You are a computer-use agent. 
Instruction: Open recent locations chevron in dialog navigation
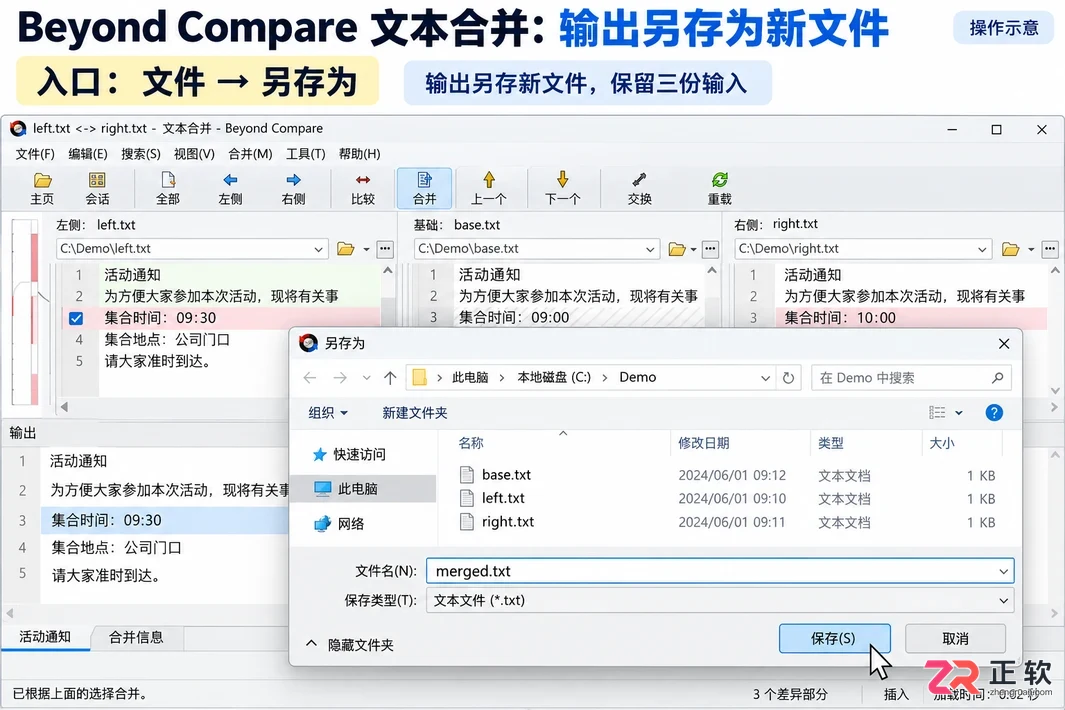(366, 378)
